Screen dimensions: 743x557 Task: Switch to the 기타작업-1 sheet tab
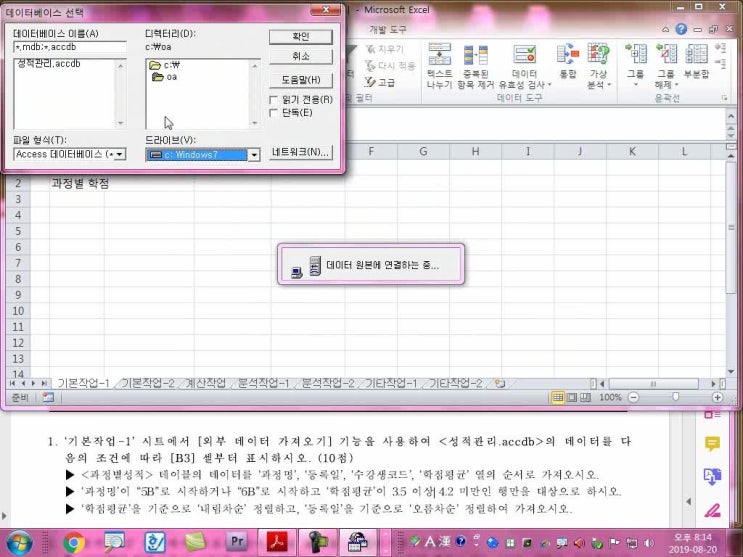click(391, 384)
